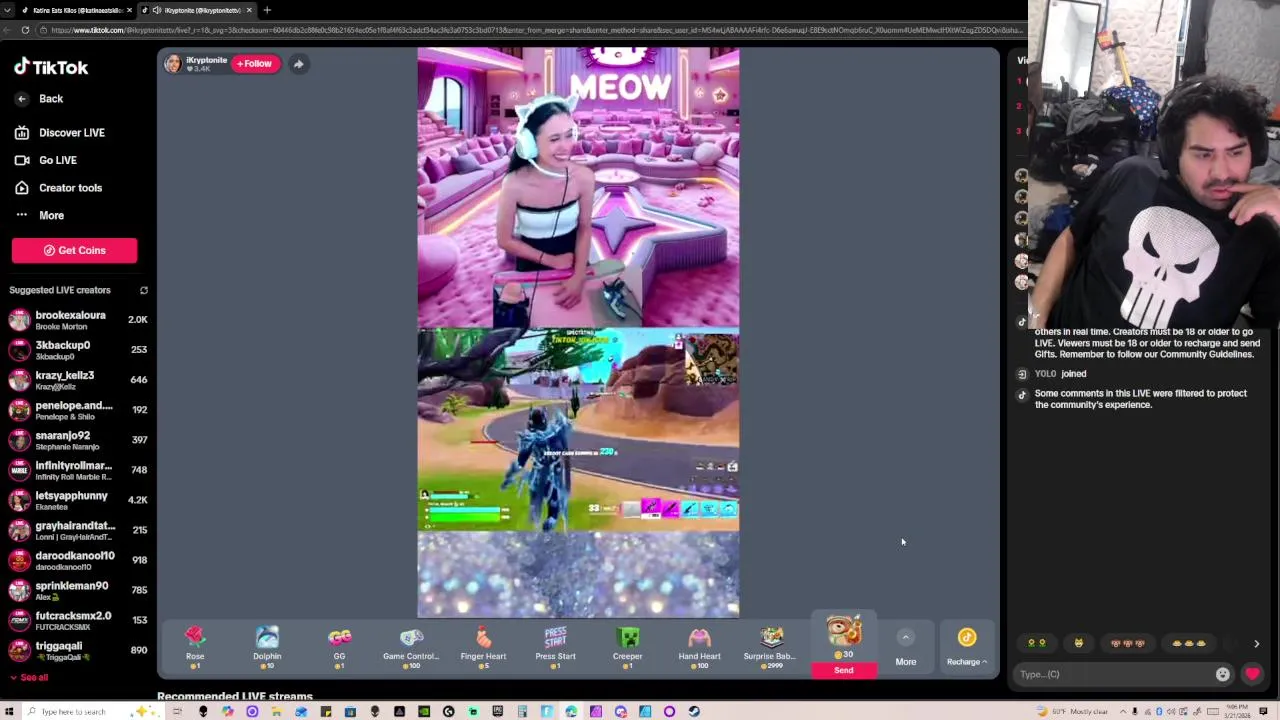Share the live stream

point(298,64)
